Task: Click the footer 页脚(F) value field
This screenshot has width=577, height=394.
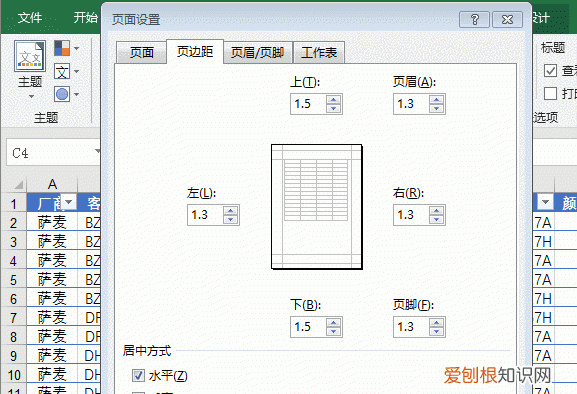Action: click(x=411, y=327)
